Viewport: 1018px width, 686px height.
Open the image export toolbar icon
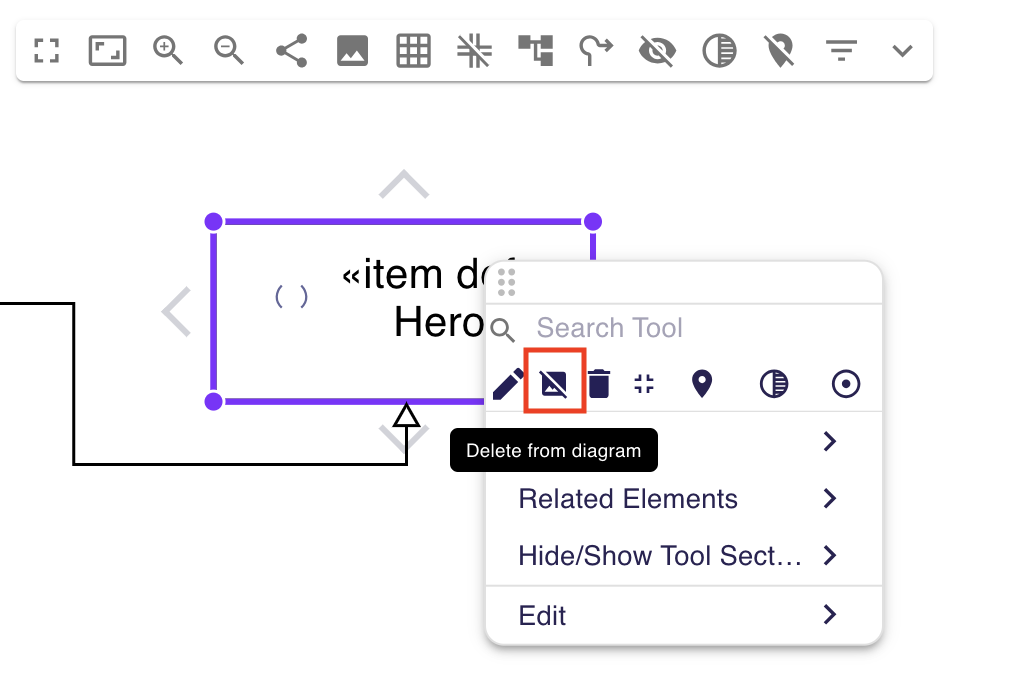352,50
